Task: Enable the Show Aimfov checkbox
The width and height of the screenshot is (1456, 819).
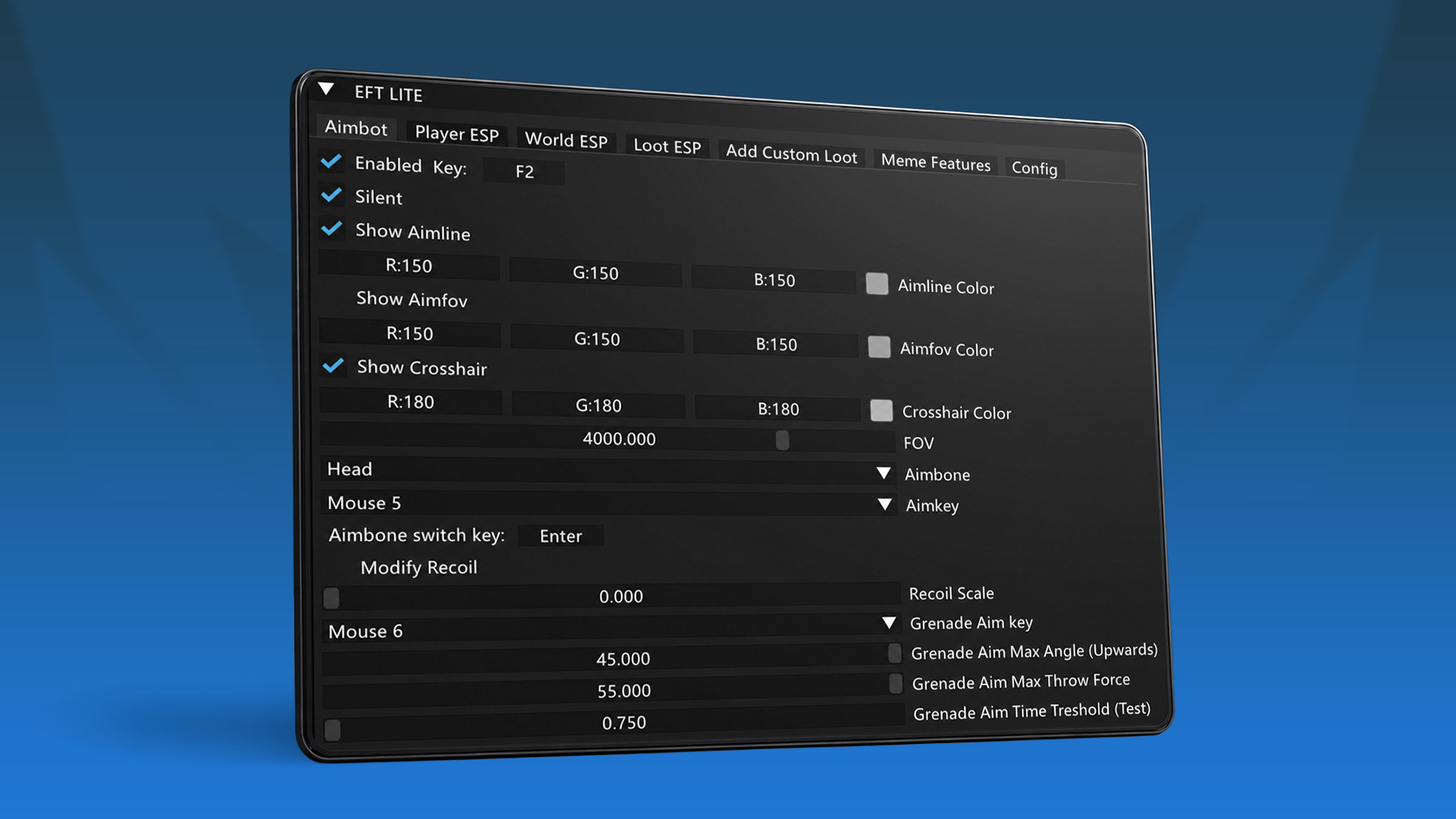Action: tap(333, 297)
